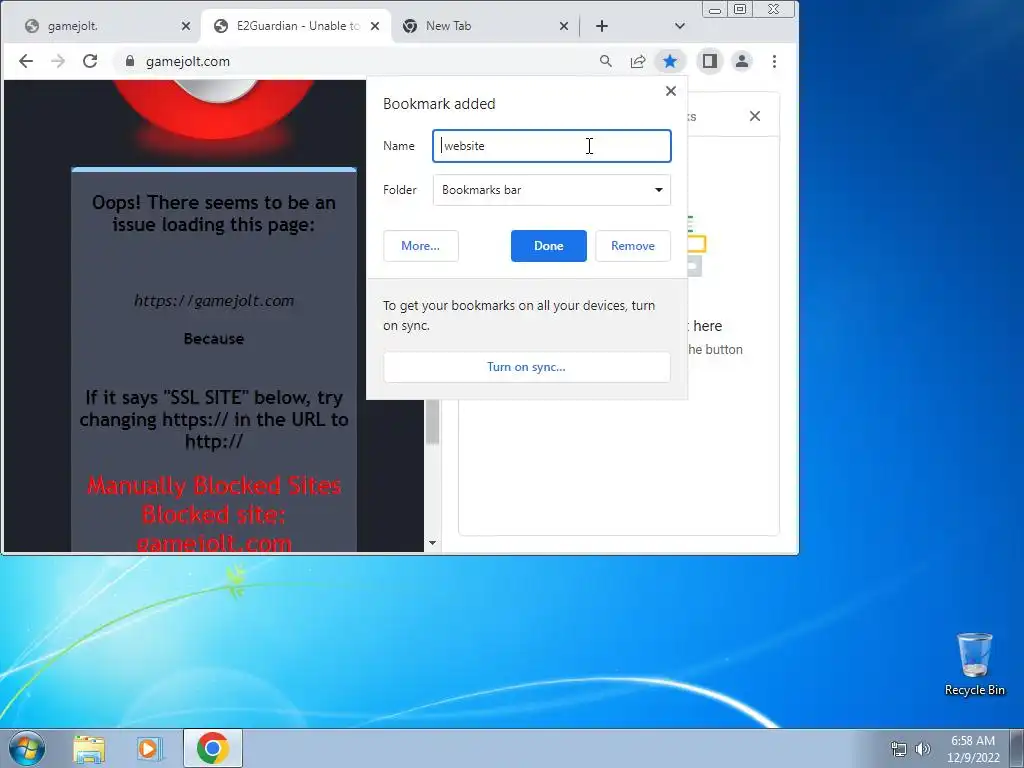Screen dimensions: 1024x768
Task: Open a new tab with plus button
Action: [x=601, y=26]
